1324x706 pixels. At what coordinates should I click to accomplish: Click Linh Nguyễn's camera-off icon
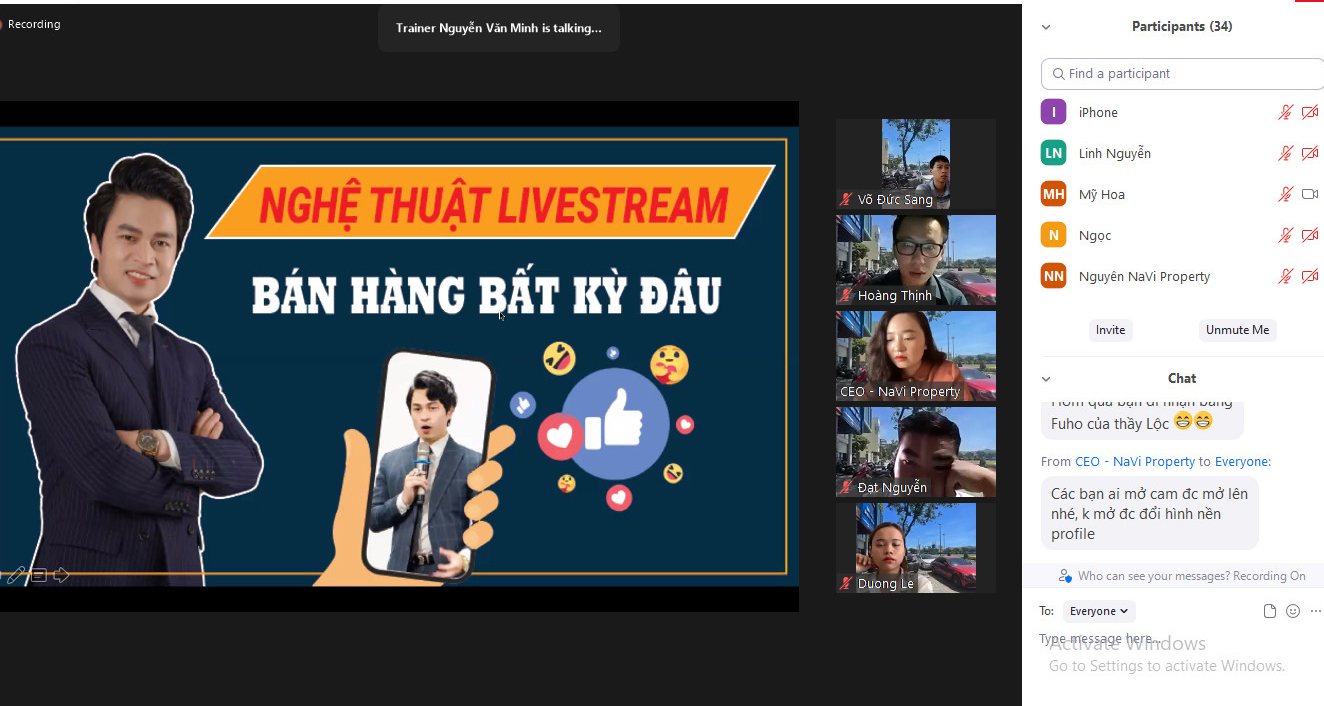(x=1310, y=153)
